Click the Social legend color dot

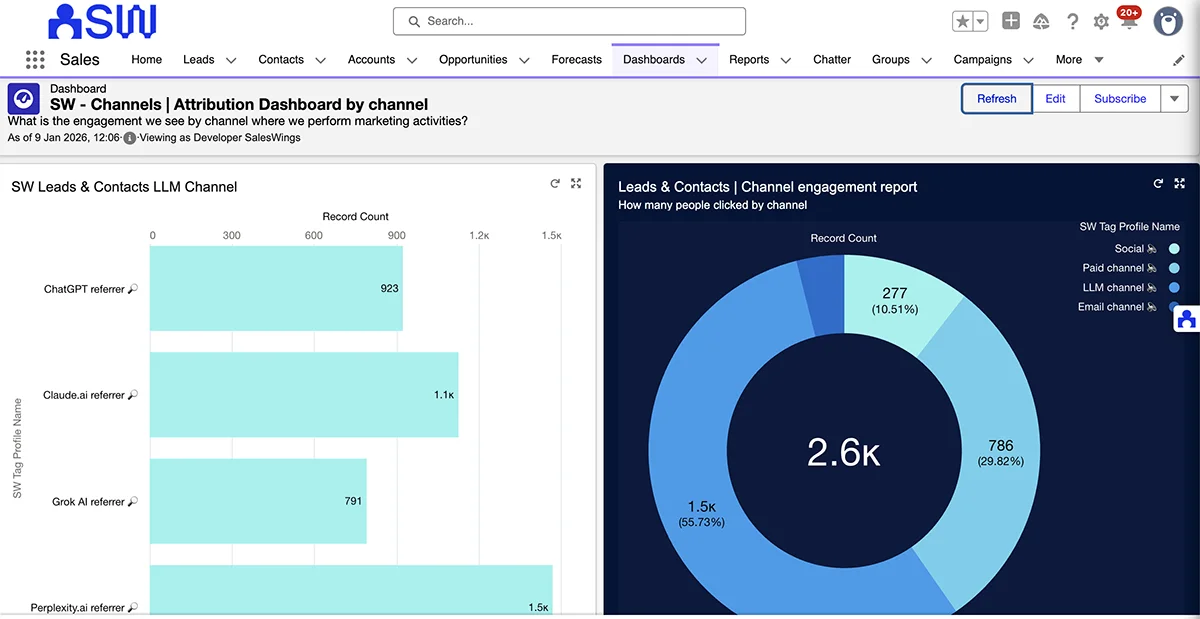tap(1174, 249)
